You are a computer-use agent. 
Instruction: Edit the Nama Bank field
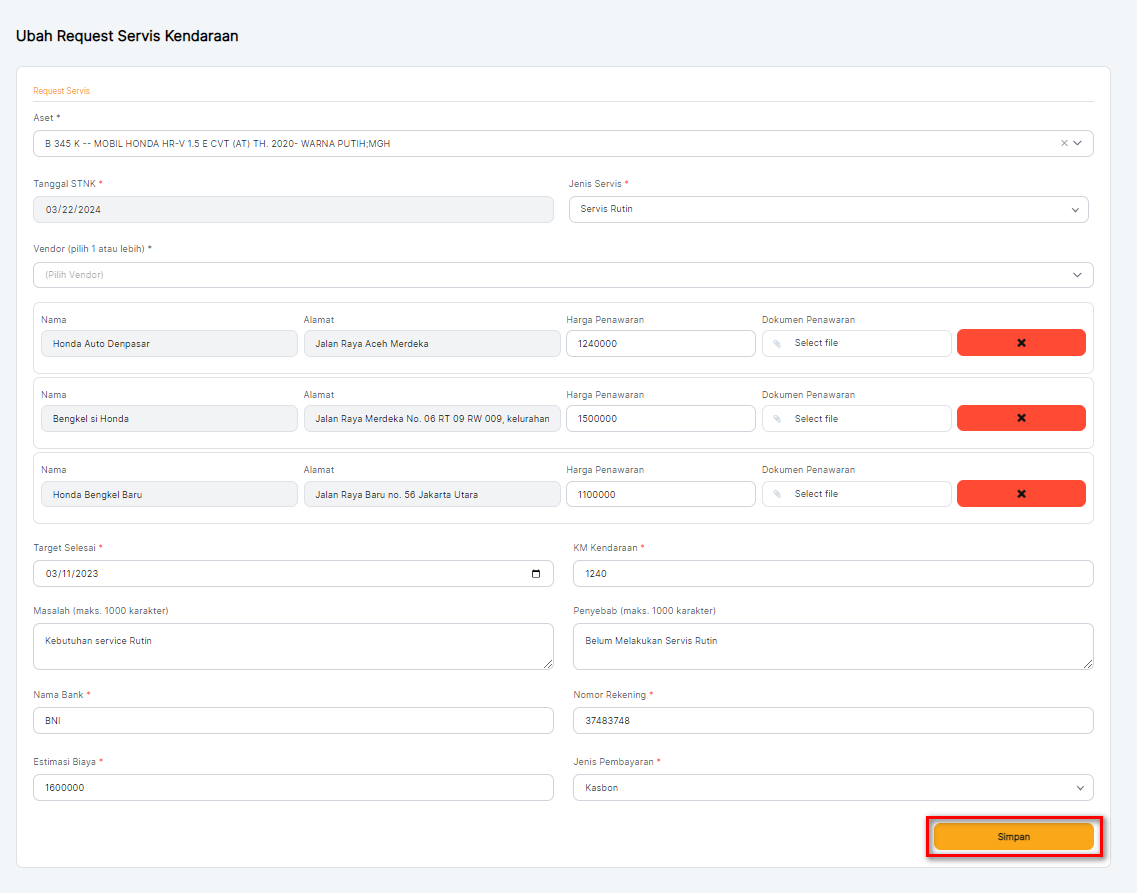(293, 721)
